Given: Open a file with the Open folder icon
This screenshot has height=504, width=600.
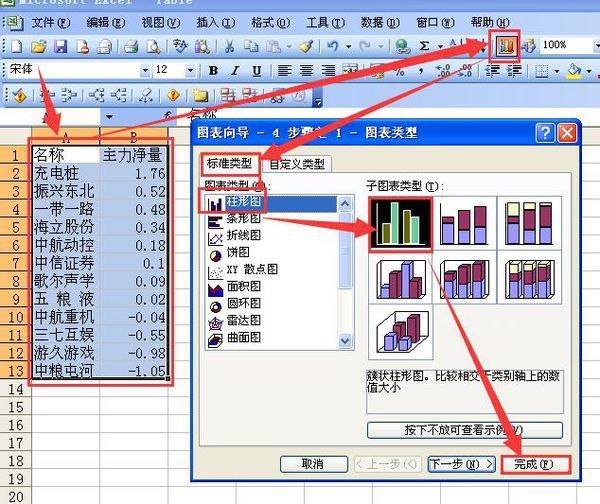Looking at the screenshot, I should (38, 47).
